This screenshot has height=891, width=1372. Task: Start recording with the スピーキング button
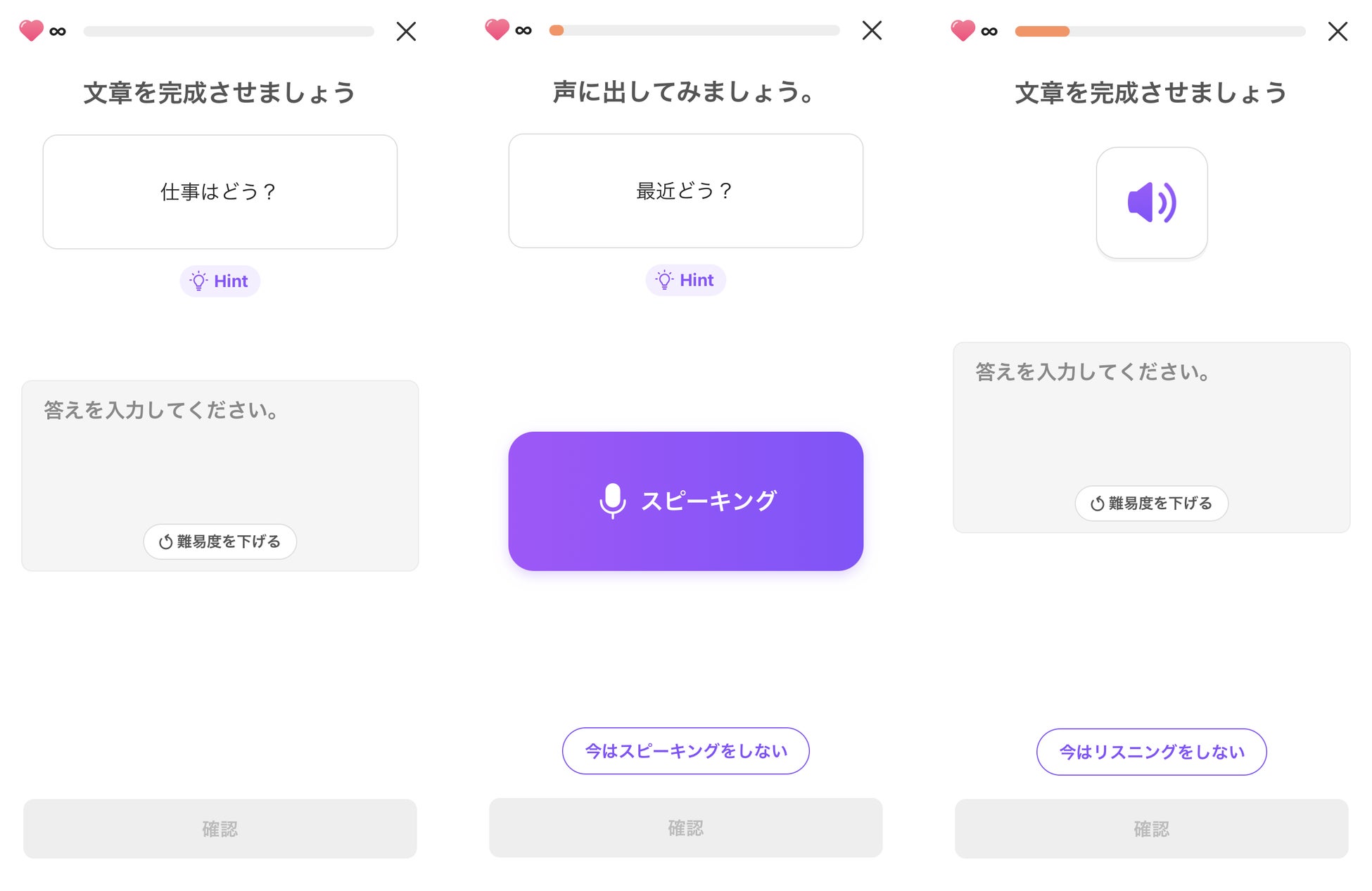tap(685, 501)
